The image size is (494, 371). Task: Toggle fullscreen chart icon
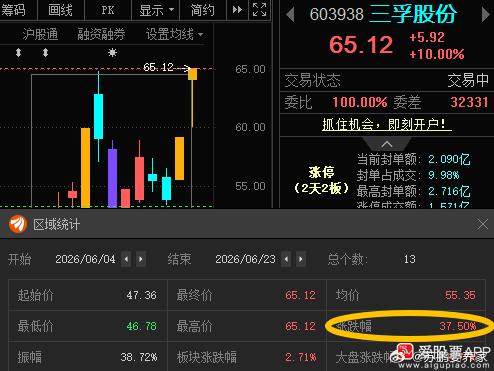259,10
